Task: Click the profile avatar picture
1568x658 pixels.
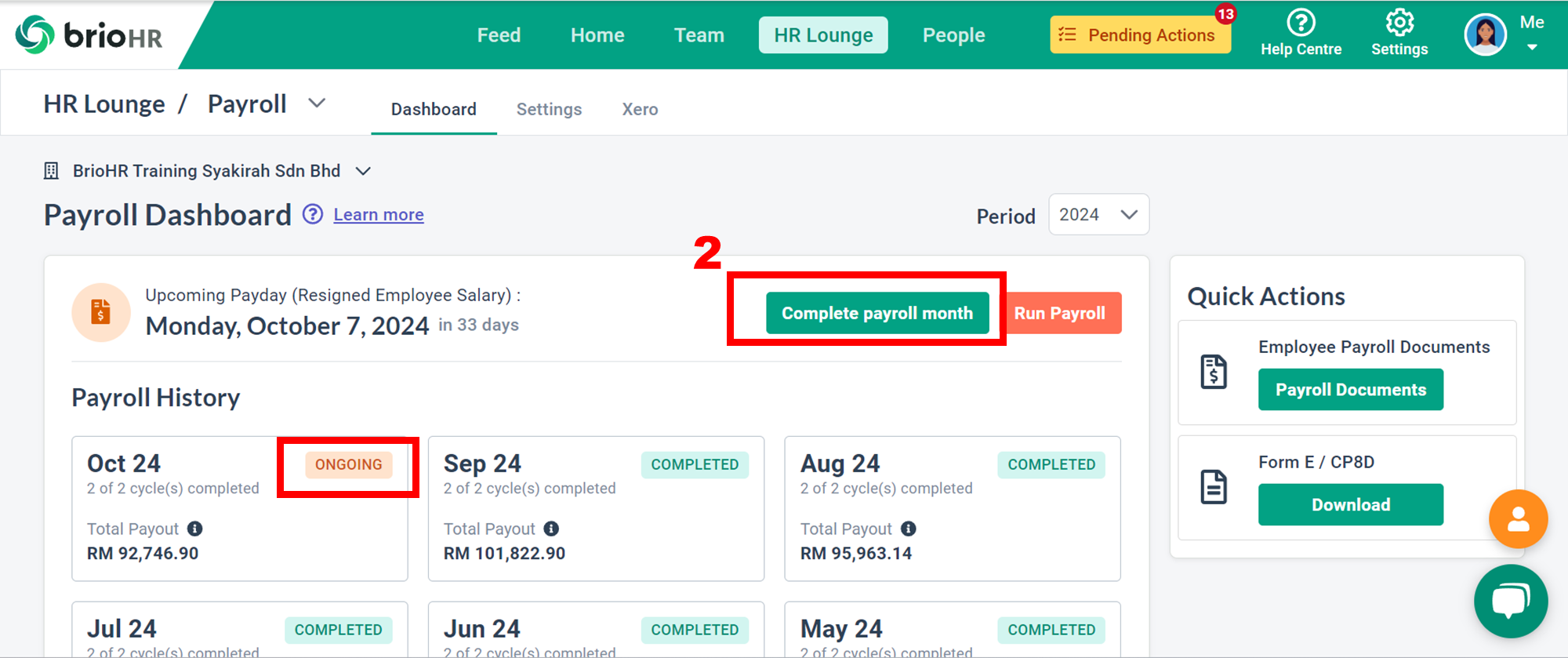Action: pyautogui.click(x=1485, y=35)
